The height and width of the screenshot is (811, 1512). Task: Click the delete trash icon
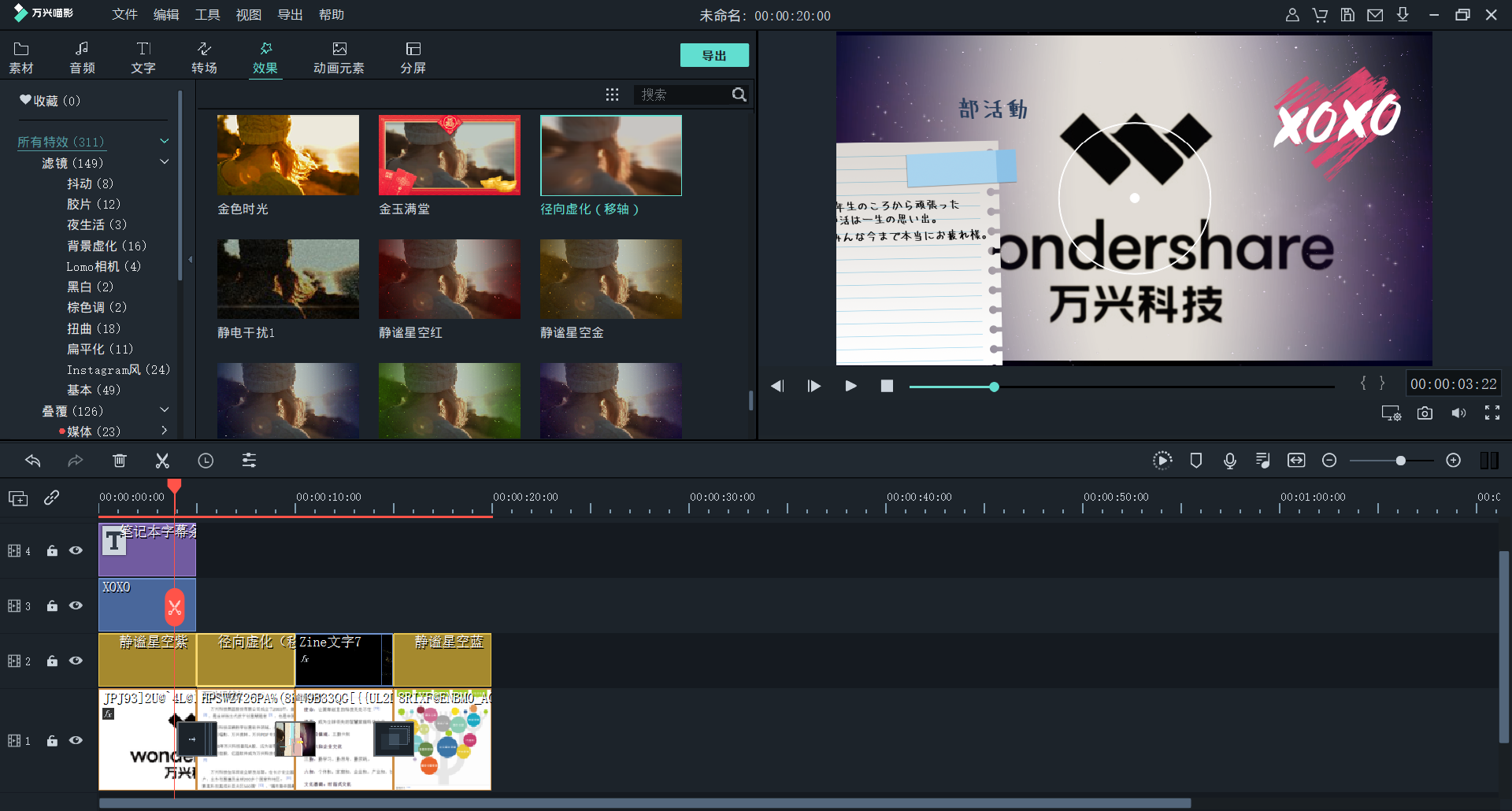click(120, 461)
